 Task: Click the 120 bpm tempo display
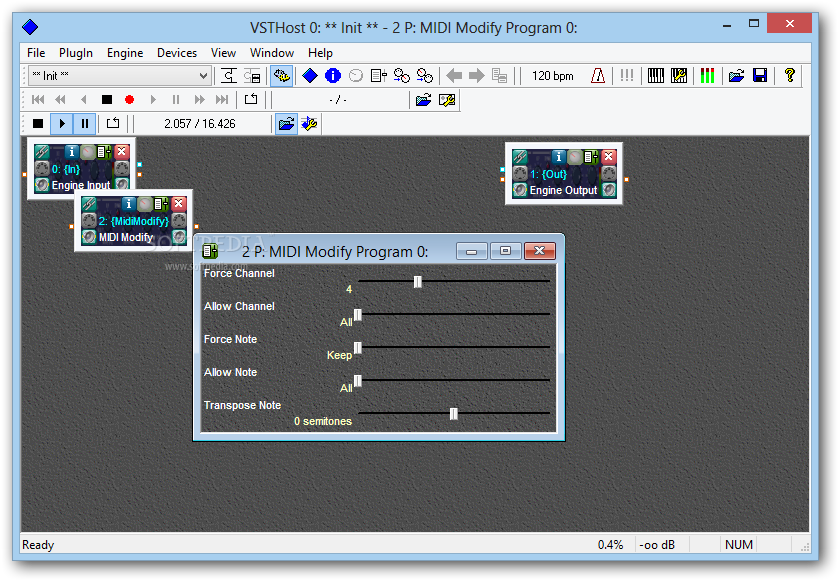552,76
